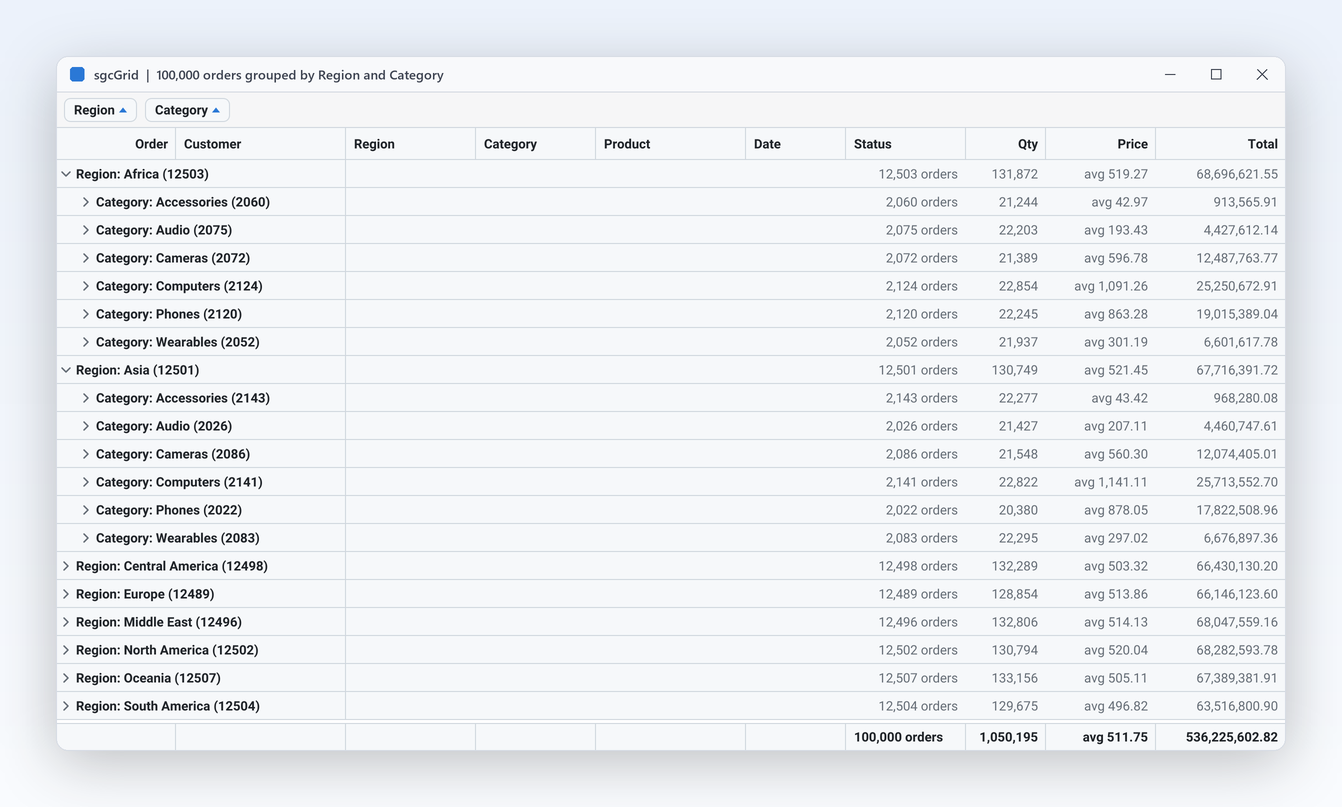Expand Africa Category: Computers (2124)

pyautogui.click(x=86, y=286)
